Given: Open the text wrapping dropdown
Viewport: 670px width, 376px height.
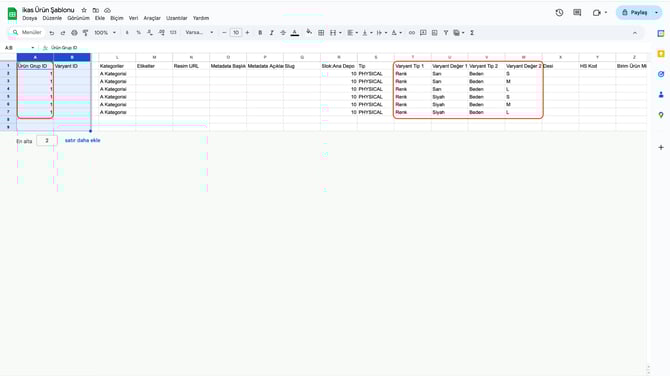Looking at the screenshot, I should pyautogui.click(x=382, y=33).
